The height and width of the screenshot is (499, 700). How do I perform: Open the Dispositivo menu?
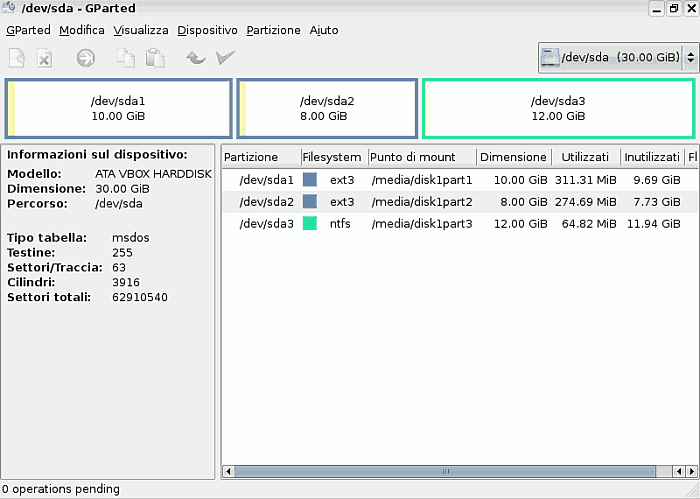point(207,30)
